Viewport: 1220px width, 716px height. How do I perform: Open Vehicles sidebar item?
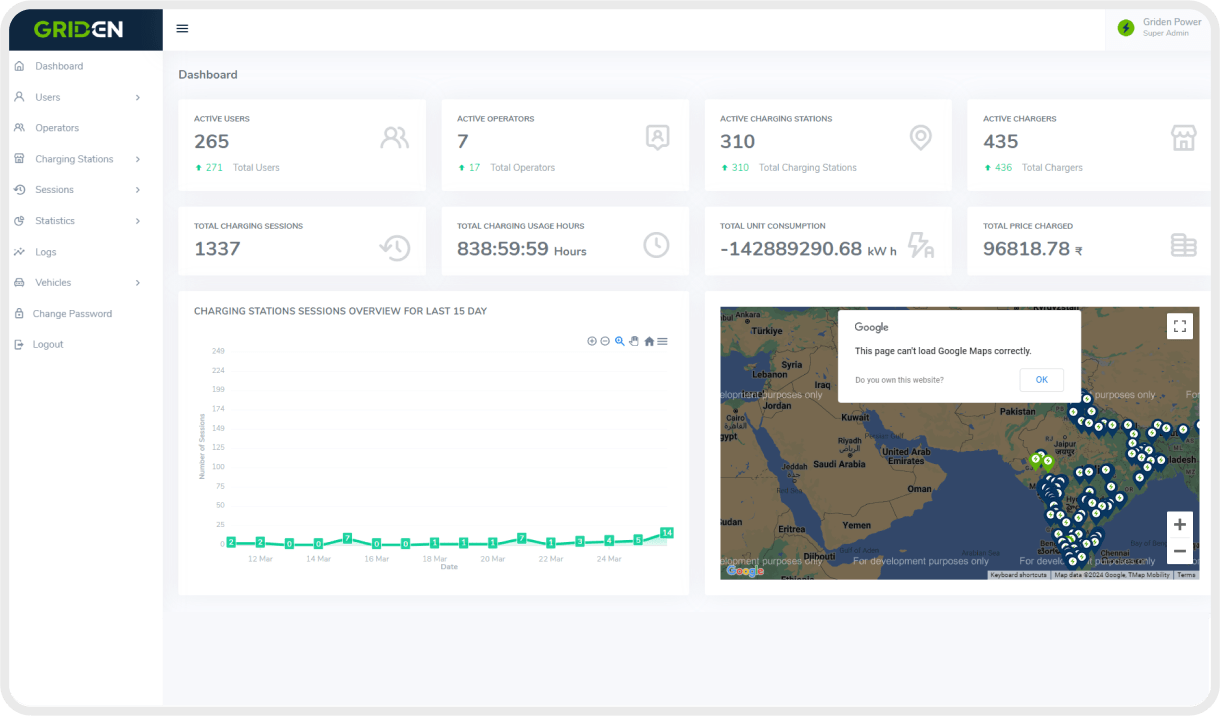53,283
